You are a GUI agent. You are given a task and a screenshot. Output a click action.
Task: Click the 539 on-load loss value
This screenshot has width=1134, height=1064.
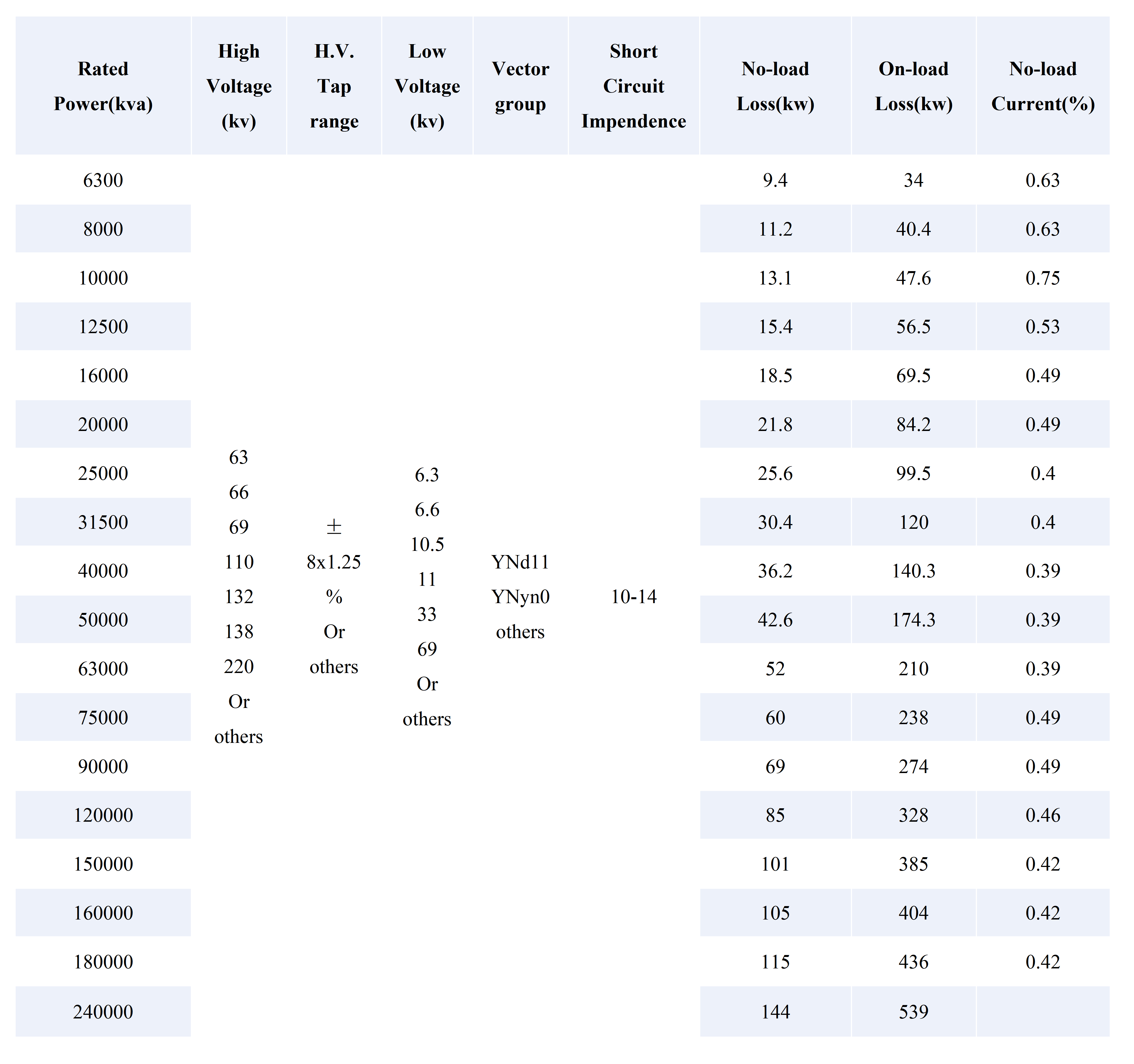pyautogui.click(x=914, y=1011)
